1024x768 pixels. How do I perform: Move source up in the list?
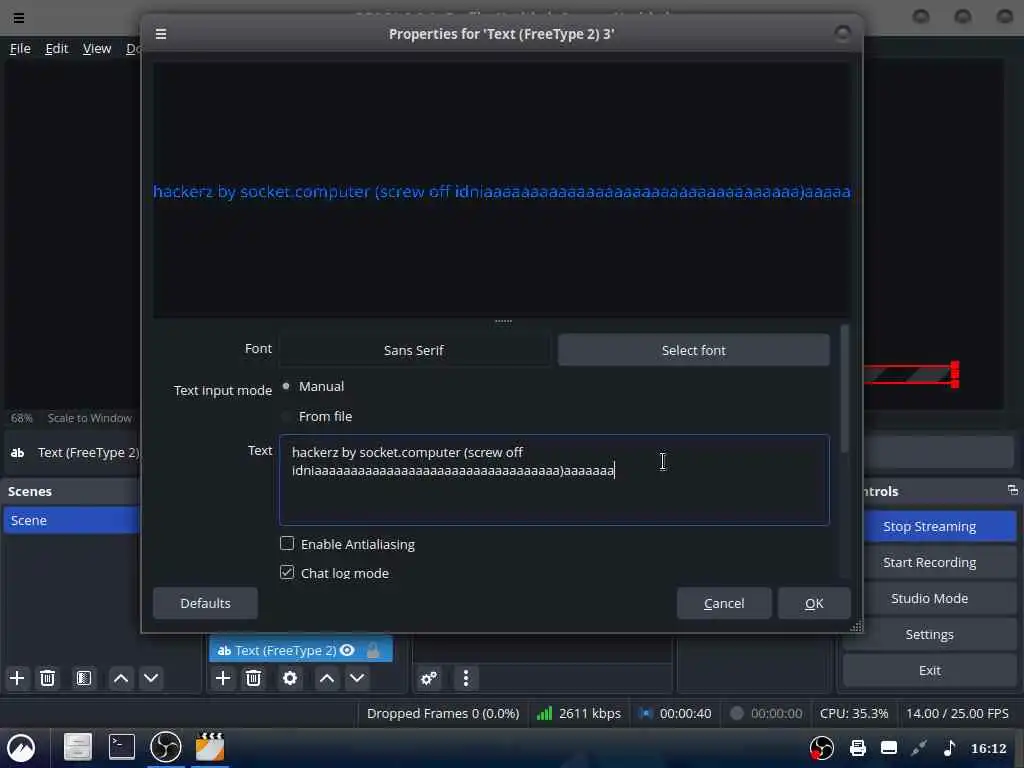327,678
